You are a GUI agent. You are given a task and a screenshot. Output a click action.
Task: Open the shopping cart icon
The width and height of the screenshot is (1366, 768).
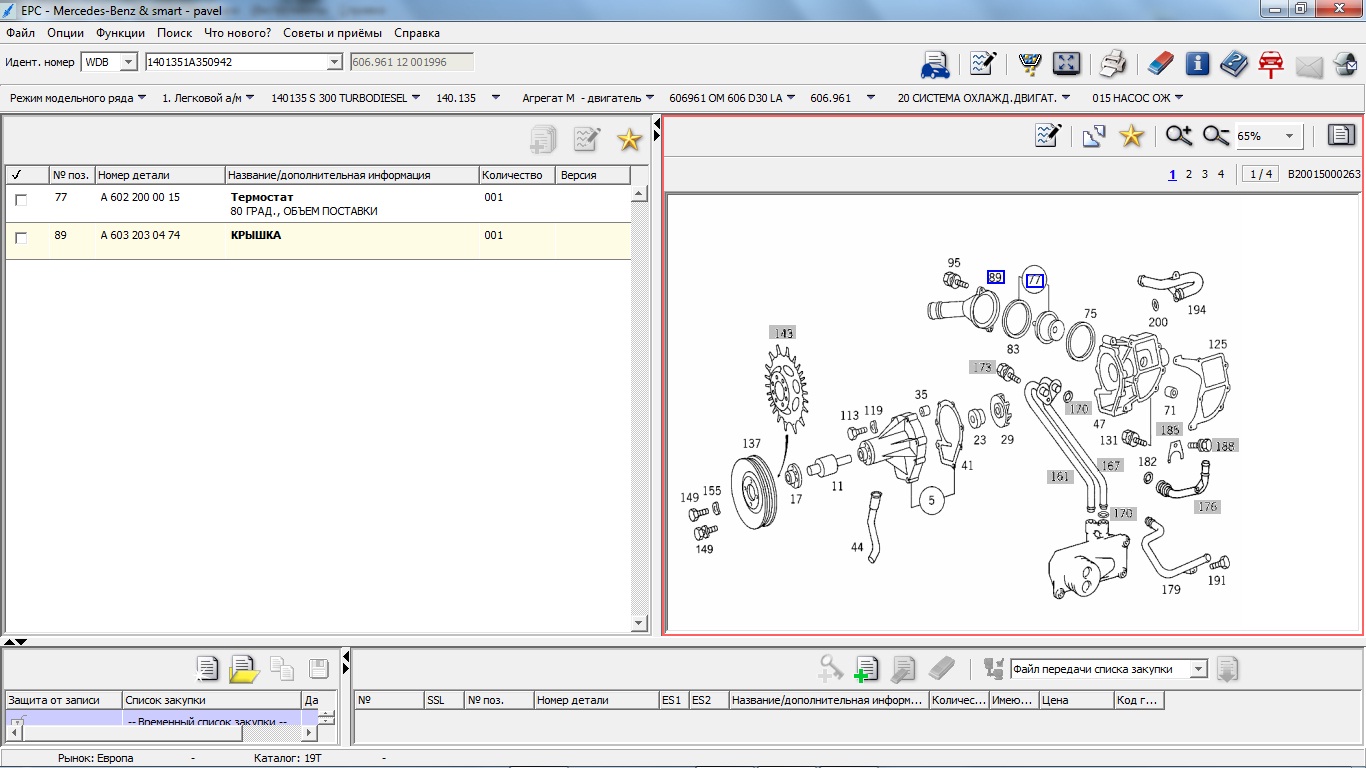[1029, 64]
